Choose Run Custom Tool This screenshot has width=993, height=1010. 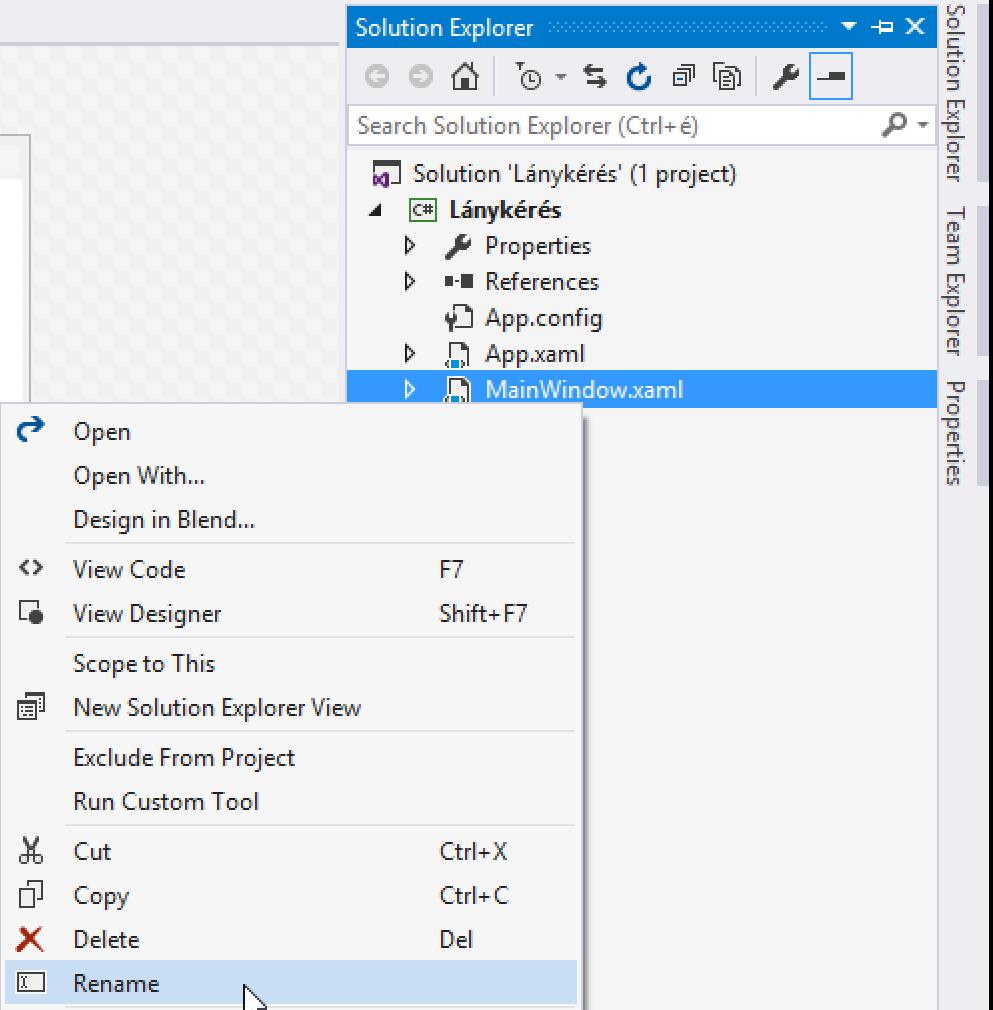click(x=290, y=802)
